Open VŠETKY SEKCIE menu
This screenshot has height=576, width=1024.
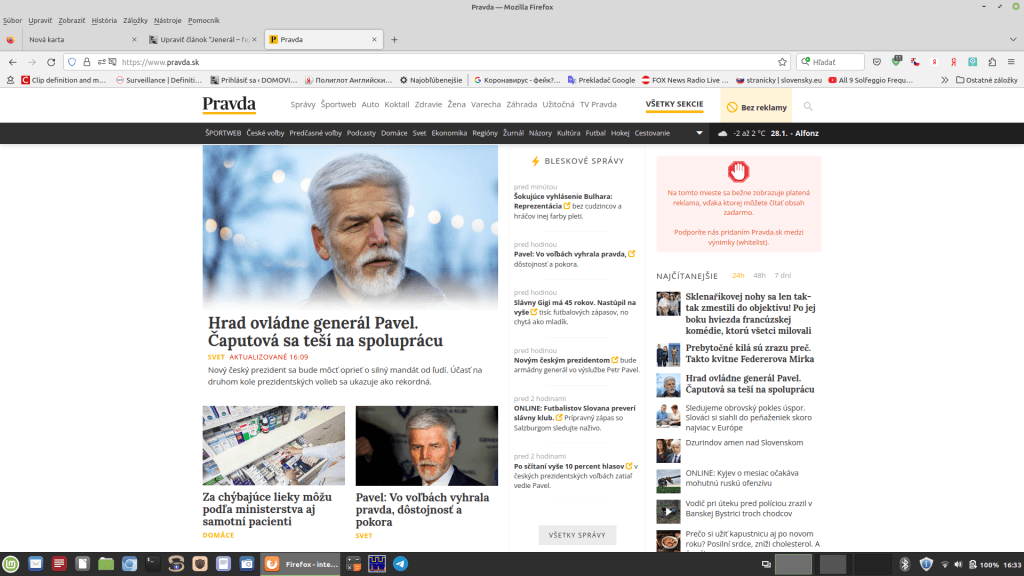[675, 105]
